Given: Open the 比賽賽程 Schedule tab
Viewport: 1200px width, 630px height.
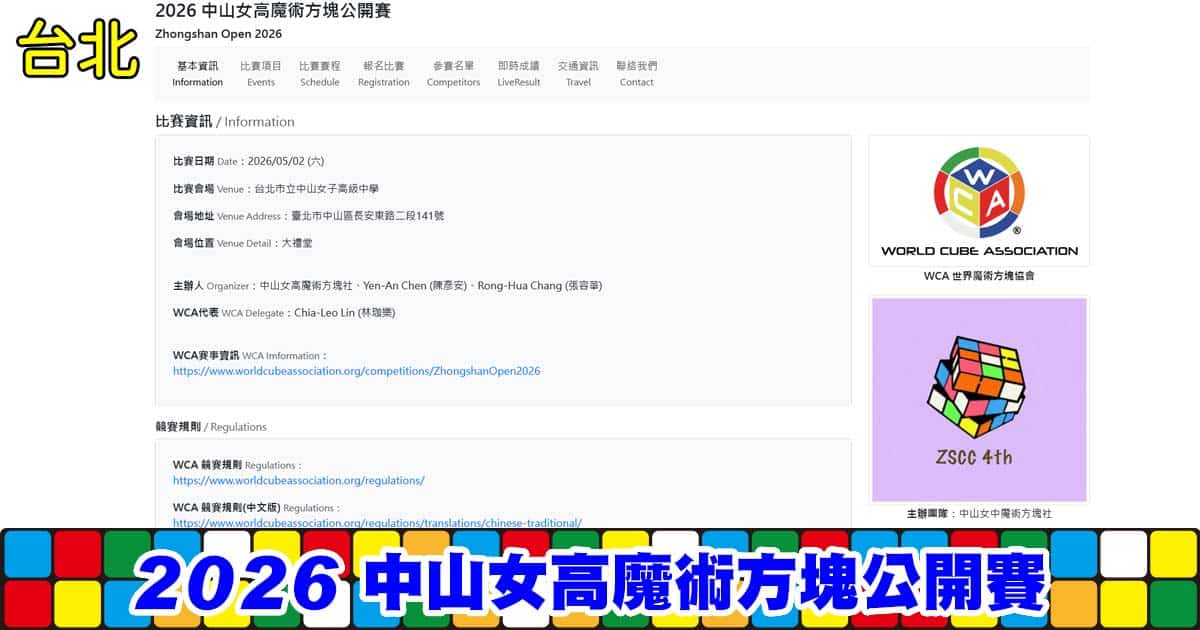Looking at the screenshot, I should click(x=319, y=74).
